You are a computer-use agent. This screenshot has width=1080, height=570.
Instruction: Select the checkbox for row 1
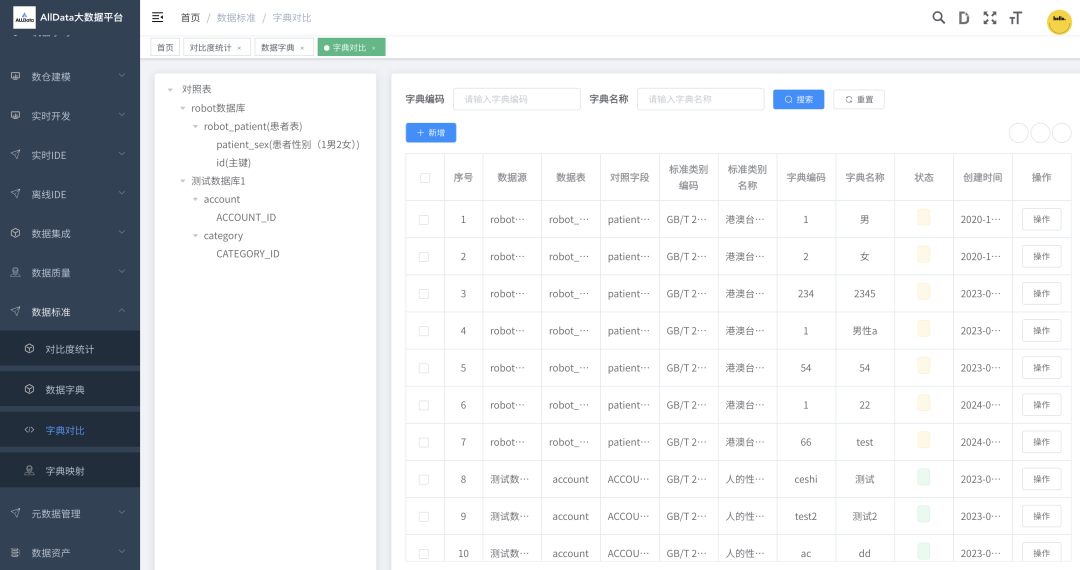424,220
